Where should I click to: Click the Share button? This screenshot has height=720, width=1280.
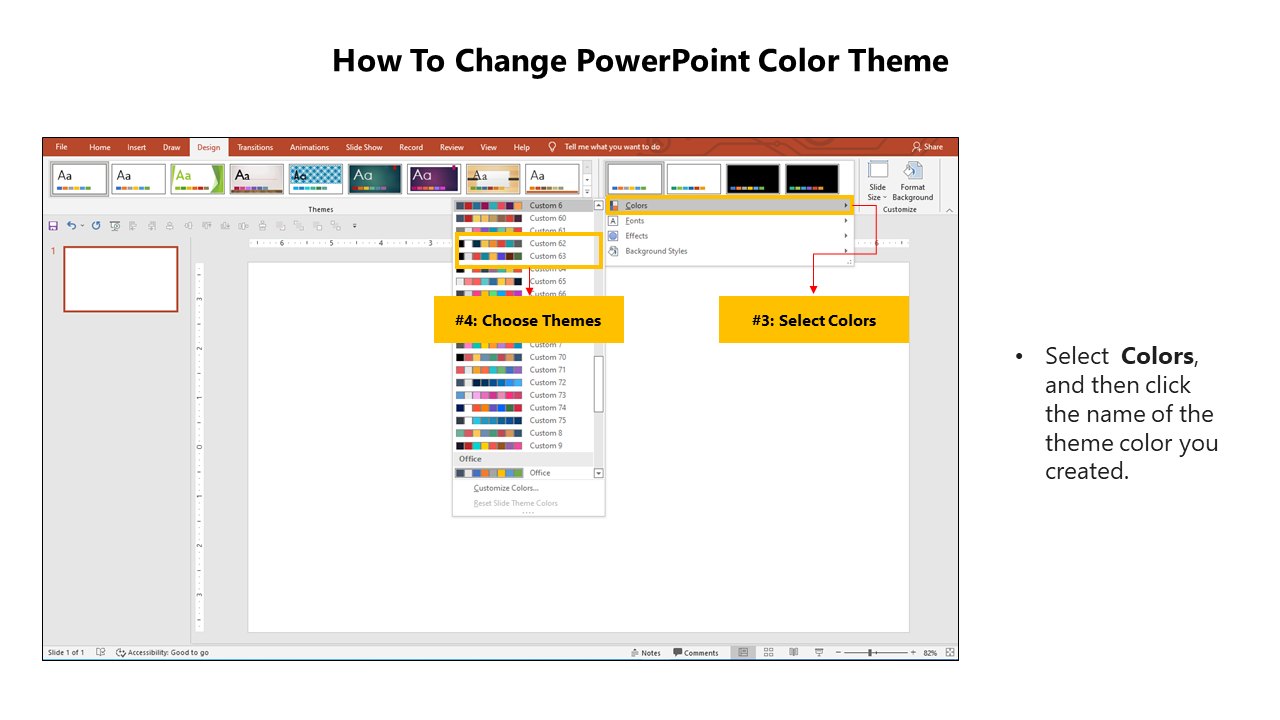927,147
